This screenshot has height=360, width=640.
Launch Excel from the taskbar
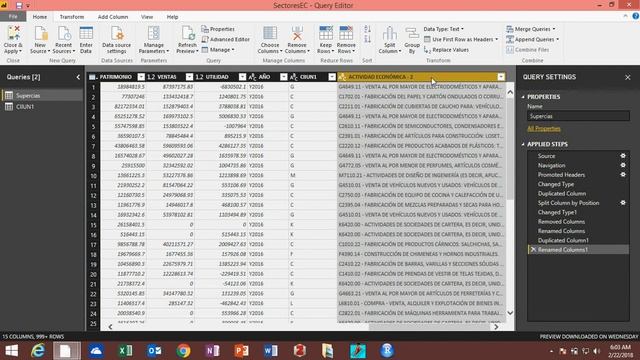[125, 351]
